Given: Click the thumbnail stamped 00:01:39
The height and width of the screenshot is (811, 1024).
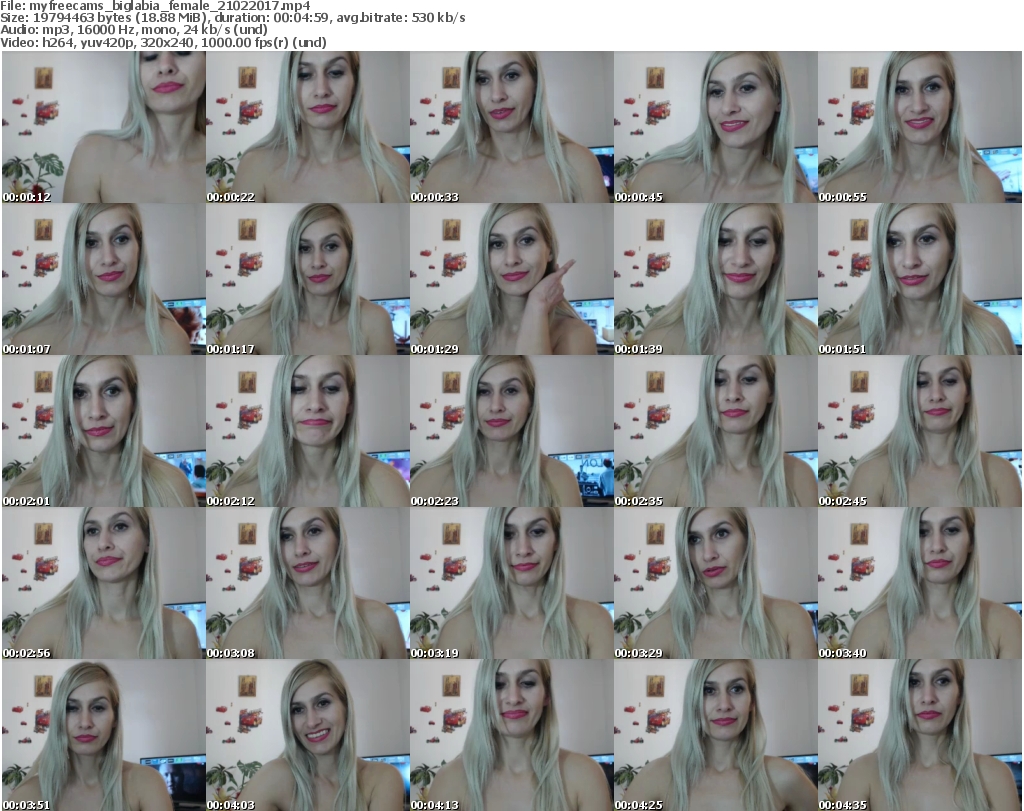Looking at the screenshot, I should tap(715, 279).
